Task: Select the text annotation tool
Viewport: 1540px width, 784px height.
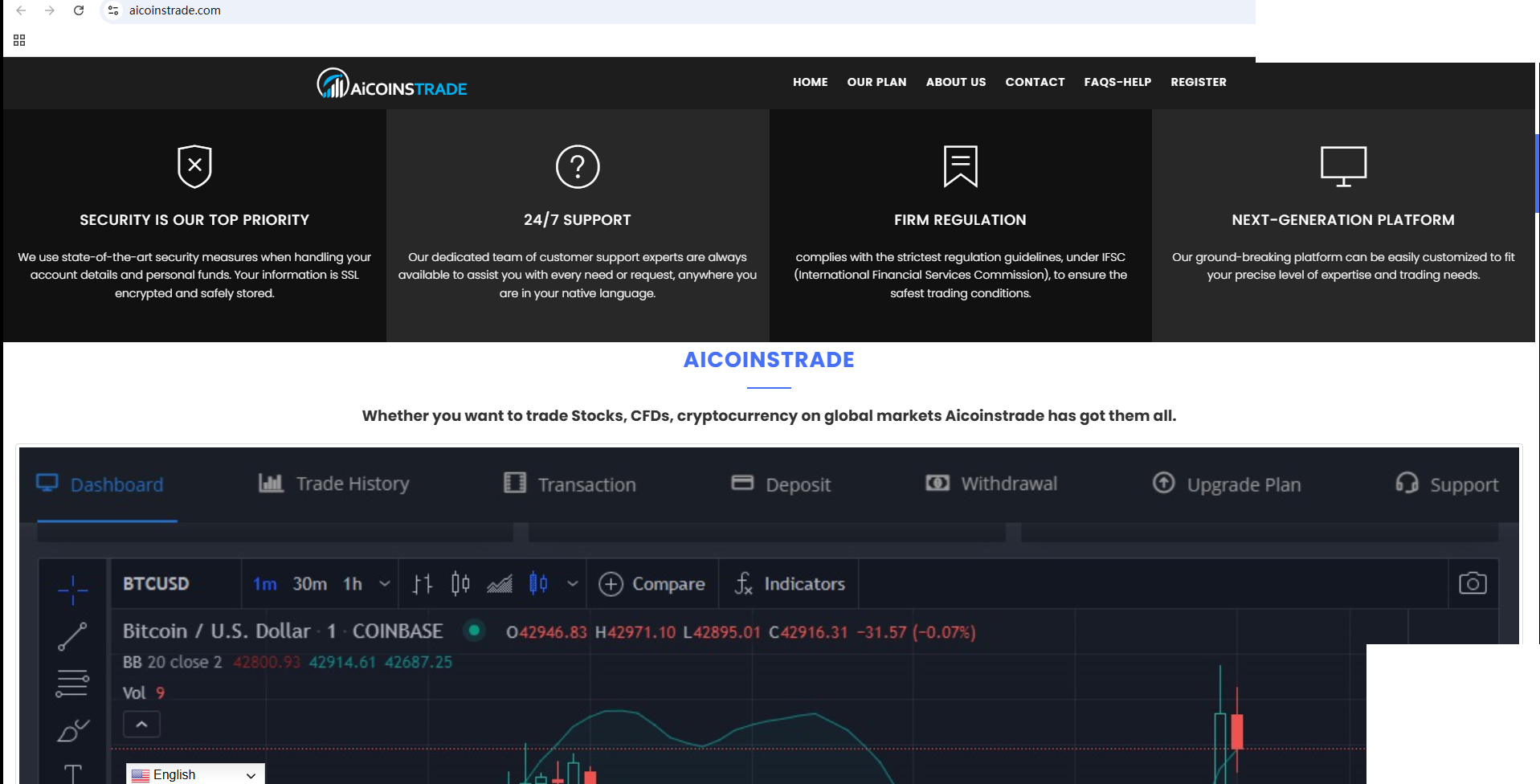Action: pos(72,774)
